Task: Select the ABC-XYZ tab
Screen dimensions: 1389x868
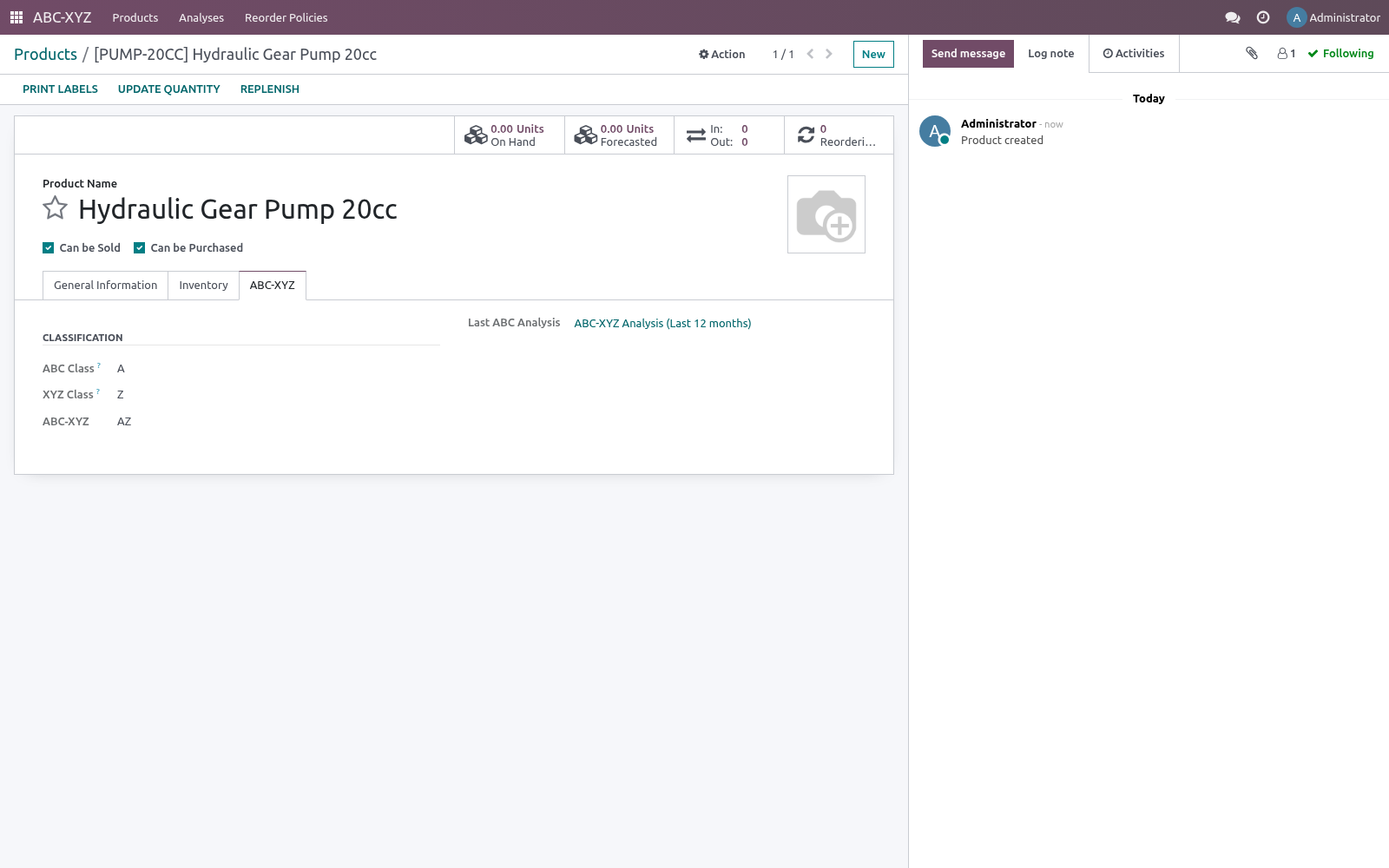Action: 273,286
